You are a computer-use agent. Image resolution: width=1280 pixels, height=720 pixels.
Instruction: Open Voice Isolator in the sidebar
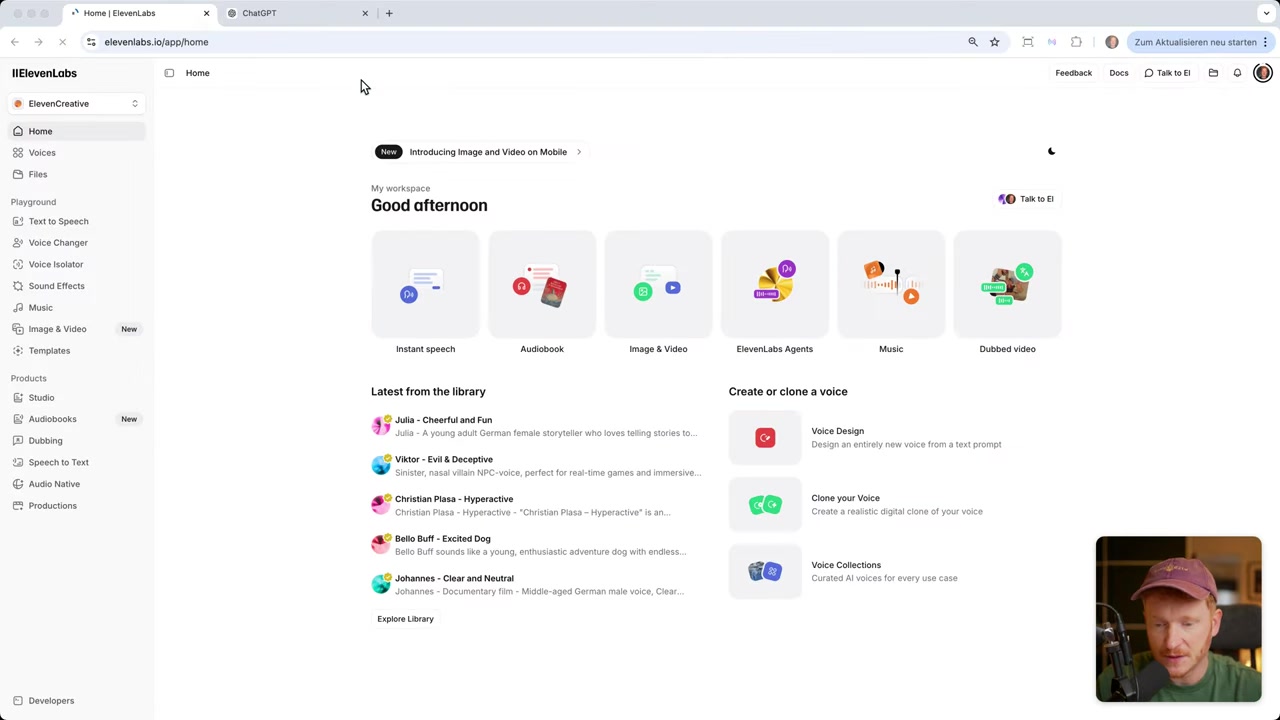pos(76,264)
